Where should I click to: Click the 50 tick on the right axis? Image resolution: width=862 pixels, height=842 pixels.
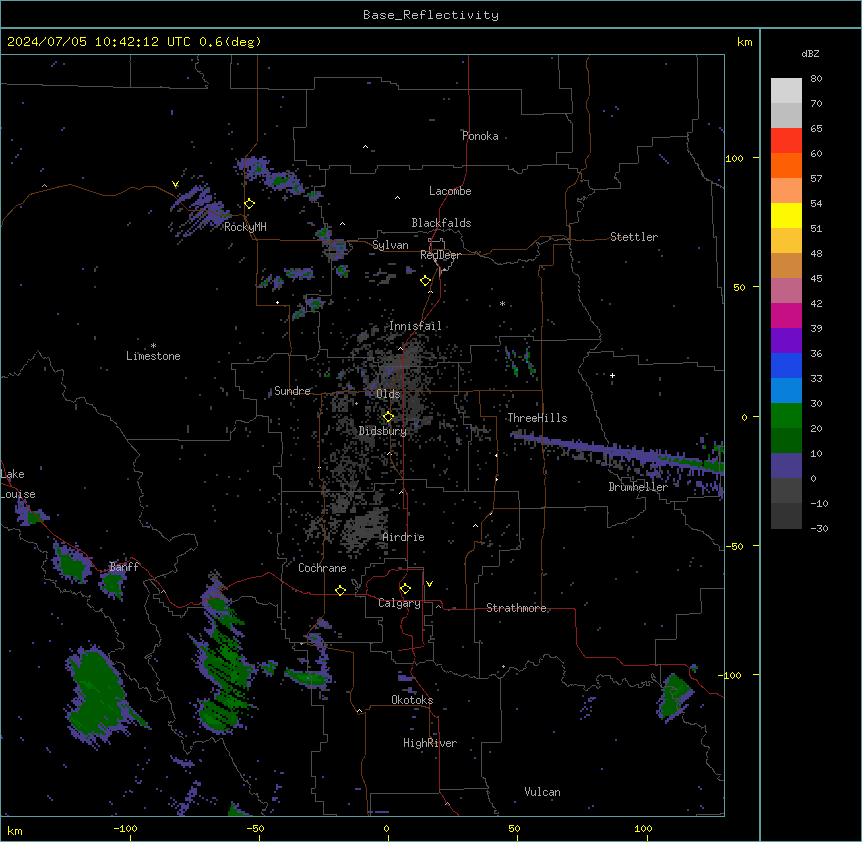739,287
